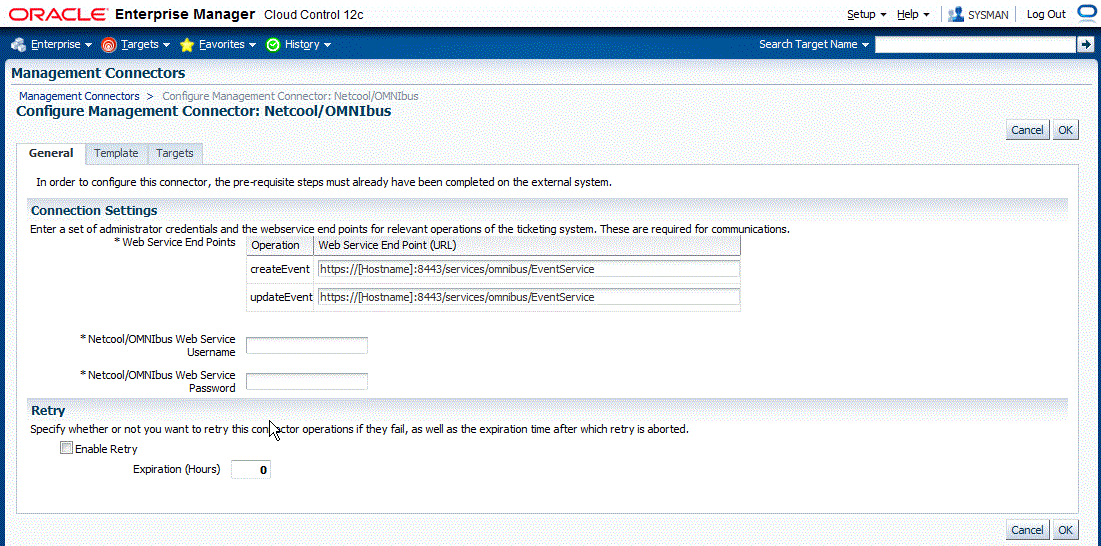
Task: Expand the Setup dropdown
Action: [x=867, y=14]
